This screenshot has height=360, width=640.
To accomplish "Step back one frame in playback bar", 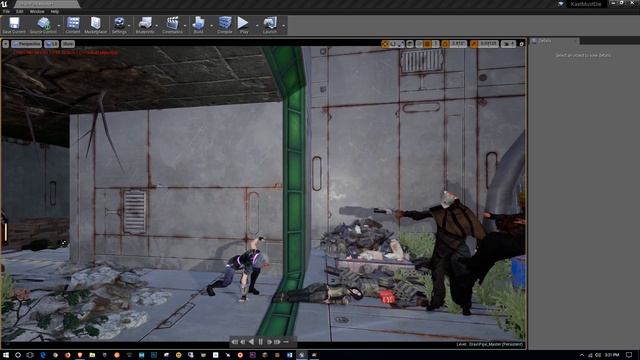I will [x=243, y=342].
